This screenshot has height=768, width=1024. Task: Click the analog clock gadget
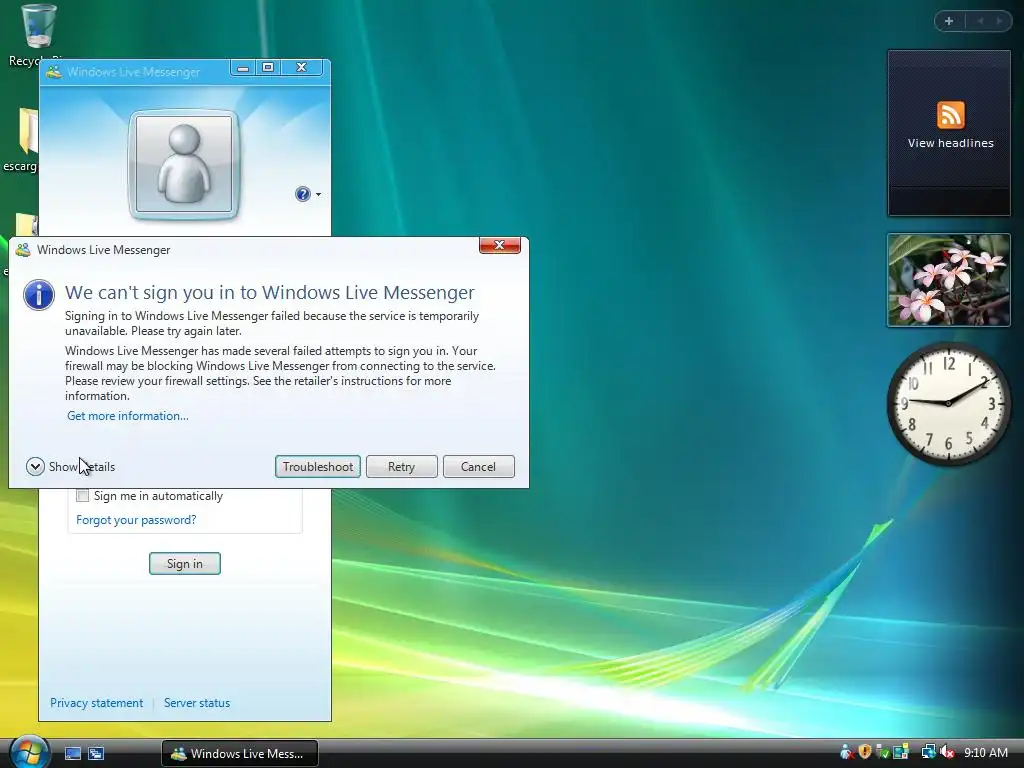click(949, 404)
